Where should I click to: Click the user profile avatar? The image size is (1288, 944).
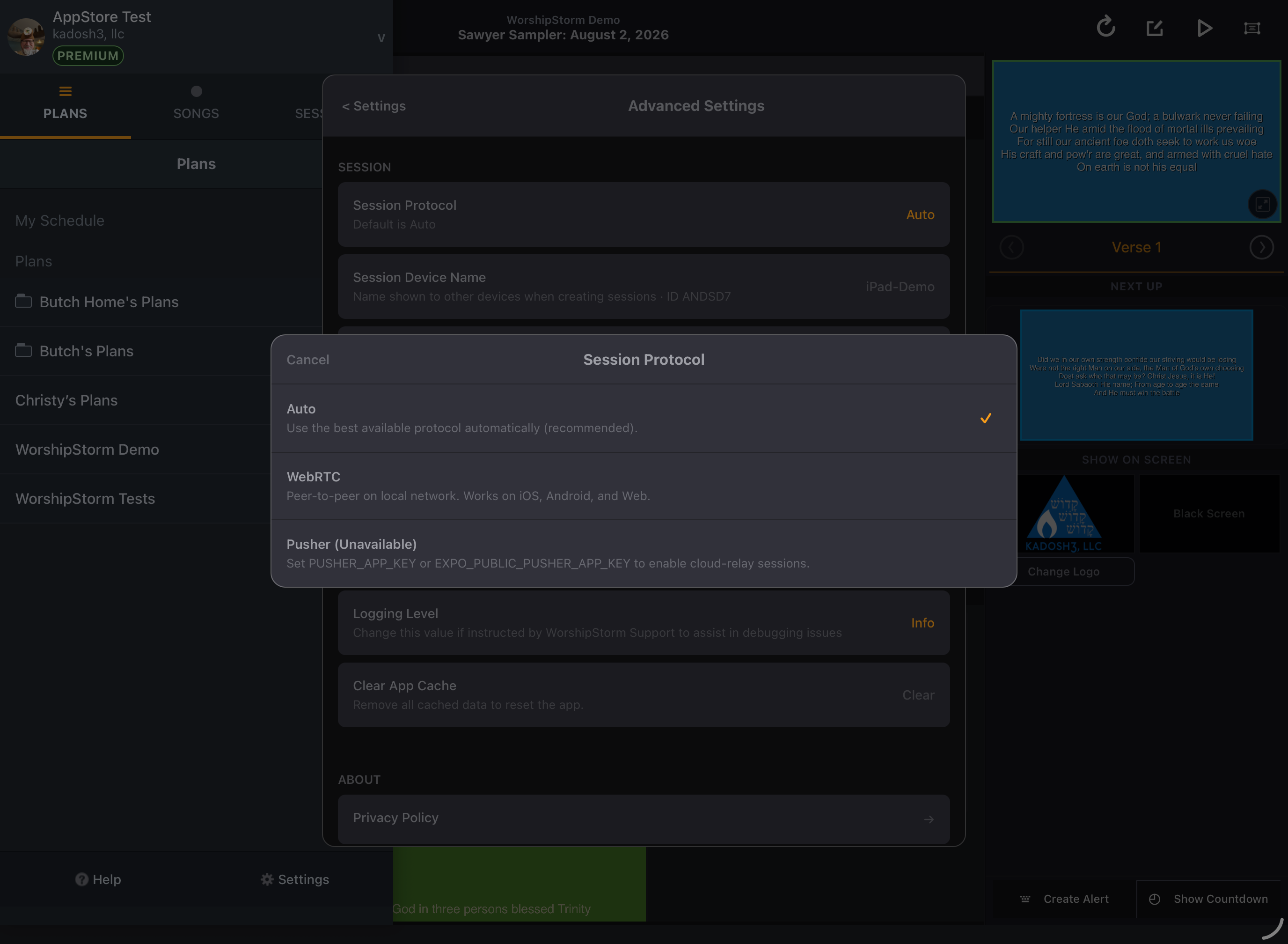(x=26, y=37)
